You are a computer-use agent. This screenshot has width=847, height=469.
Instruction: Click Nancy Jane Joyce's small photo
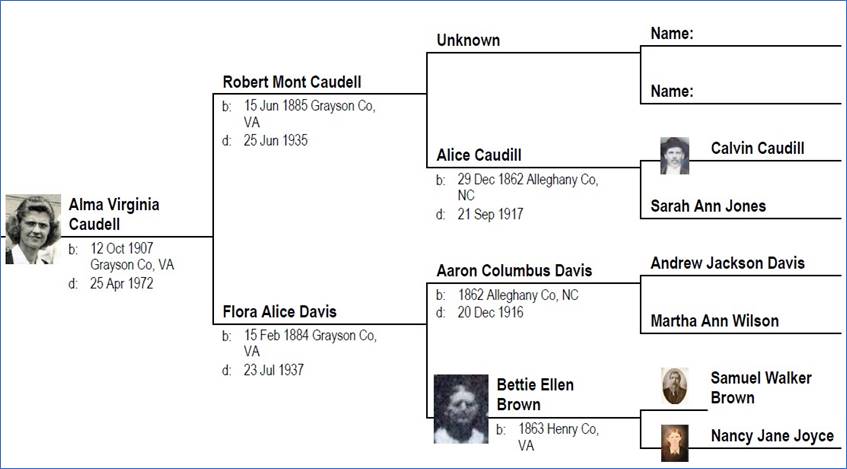point(675,443)
